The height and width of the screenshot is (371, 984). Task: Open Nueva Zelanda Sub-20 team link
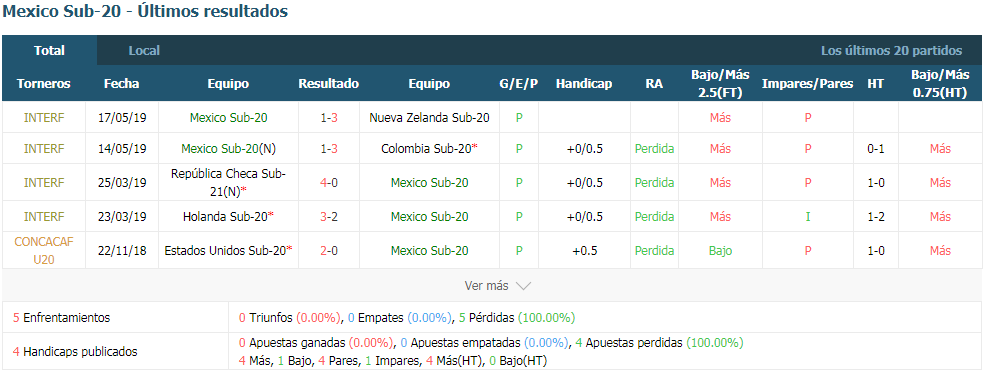point(429,117)
